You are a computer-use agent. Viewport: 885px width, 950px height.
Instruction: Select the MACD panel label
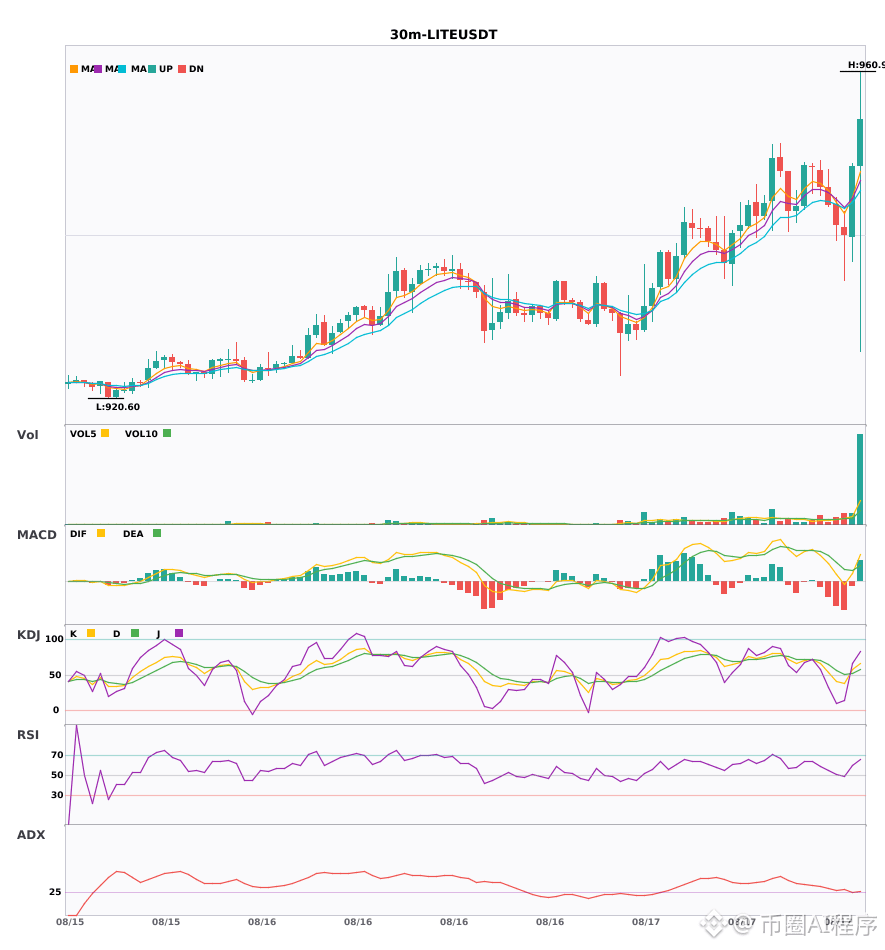[36, 535]
